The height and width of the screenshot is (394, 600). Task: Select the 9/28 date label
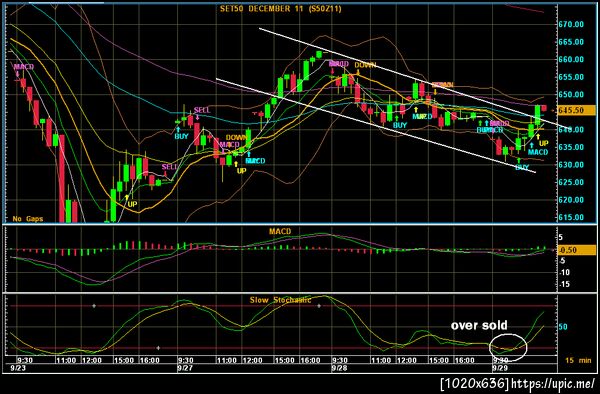point(338,368)
